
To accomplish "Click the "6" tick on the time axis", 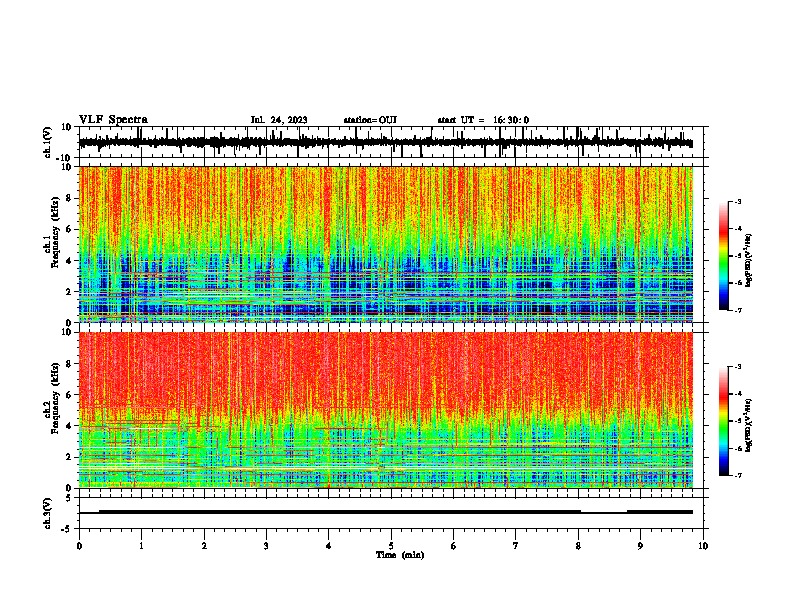I will [x=454, y=546].
